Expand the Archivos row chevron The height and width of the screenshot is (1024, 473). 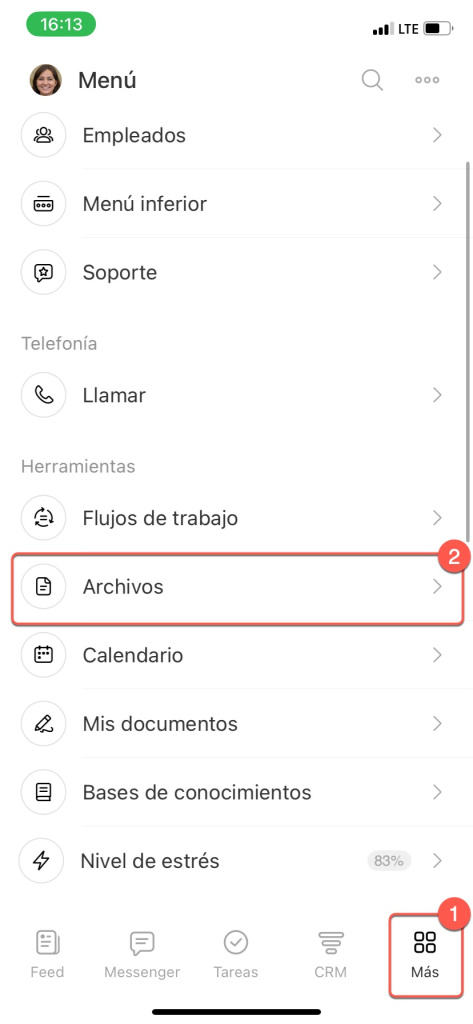point(438,586)
